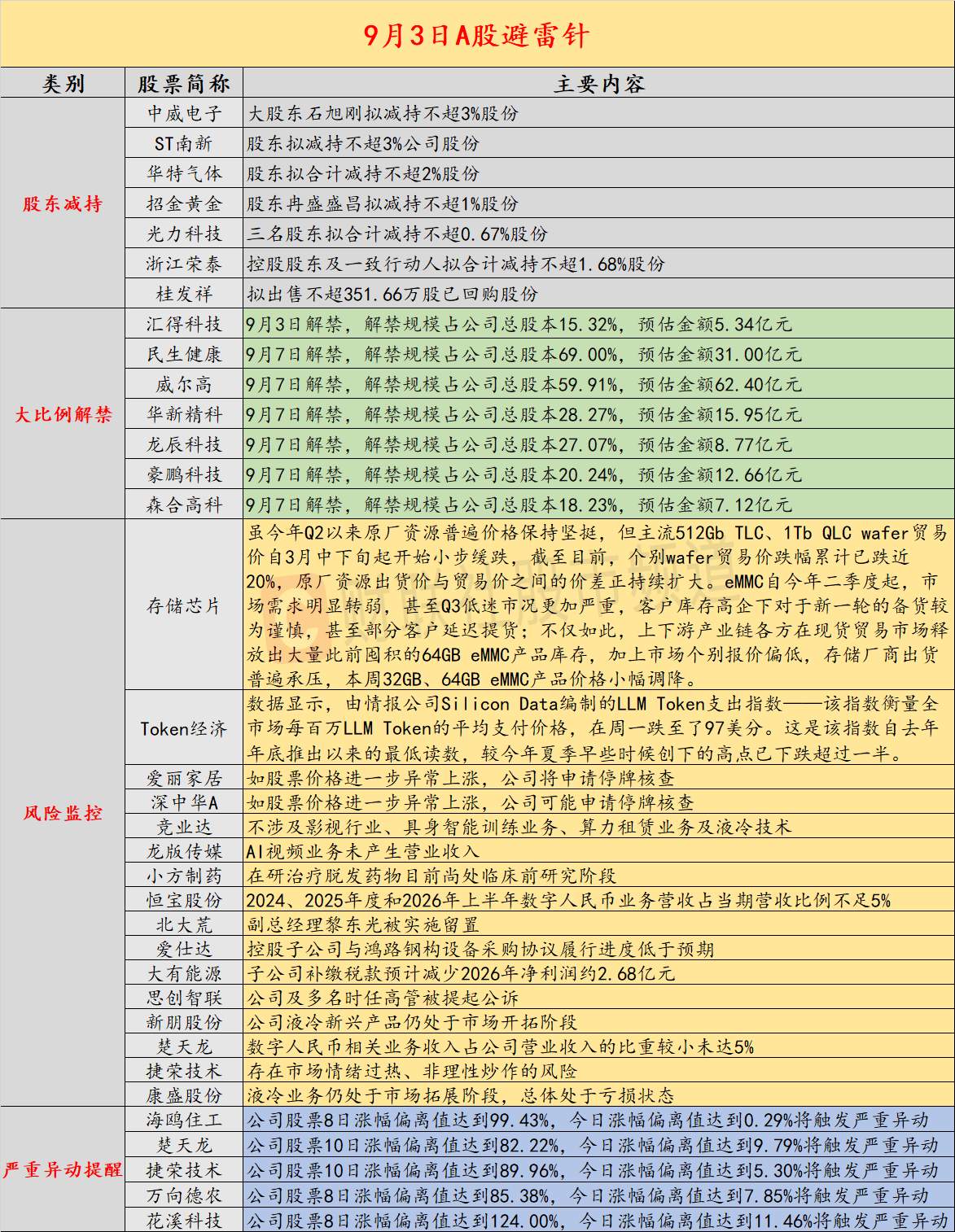
Task: Pick the '爱丽家居' stock name
Action: pos(184,779)
